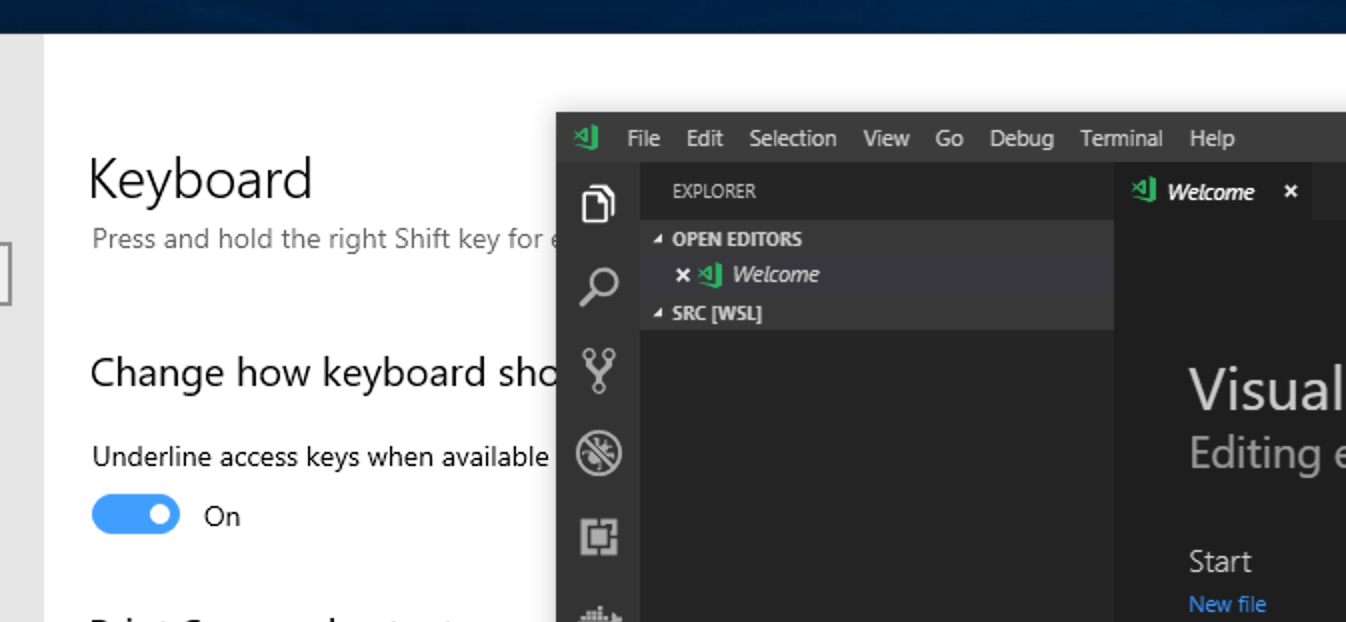Open the Debug menu in the menu bar
Image resolution: width=1346 pixels, height=622 pixels.
click(1021, 138)
